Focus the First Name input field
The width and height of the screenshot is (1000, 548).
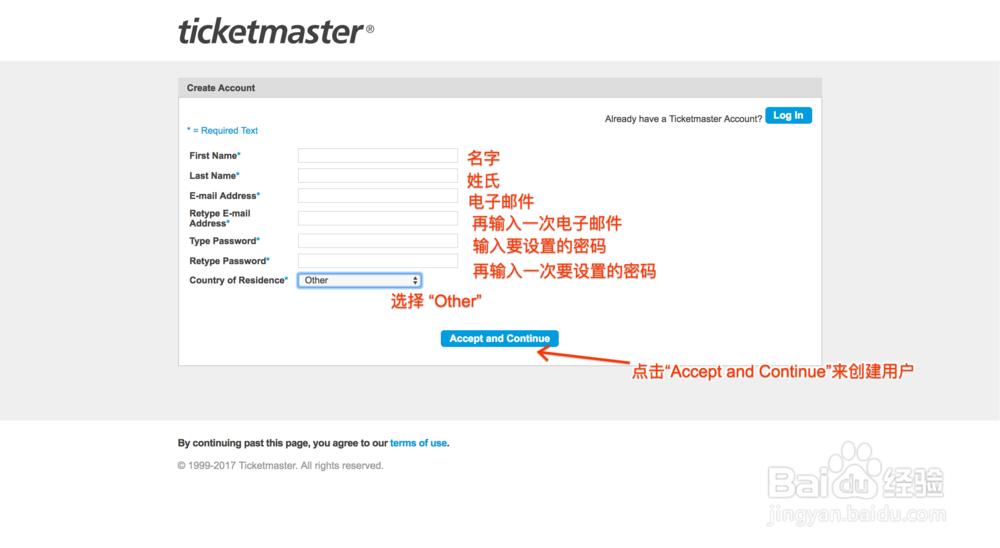click(378, 155)
